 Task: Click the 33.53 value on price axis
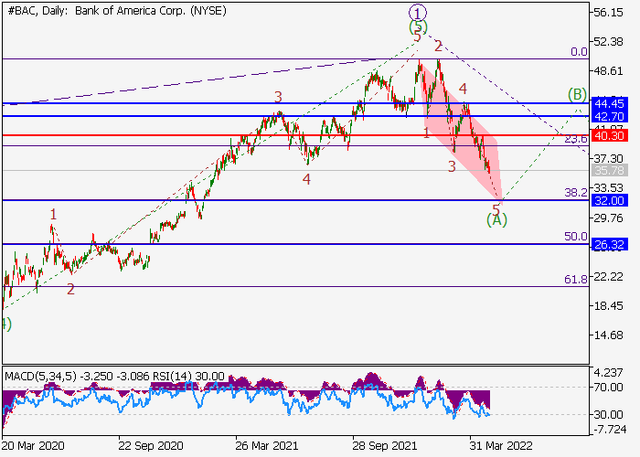coord(609,188)
